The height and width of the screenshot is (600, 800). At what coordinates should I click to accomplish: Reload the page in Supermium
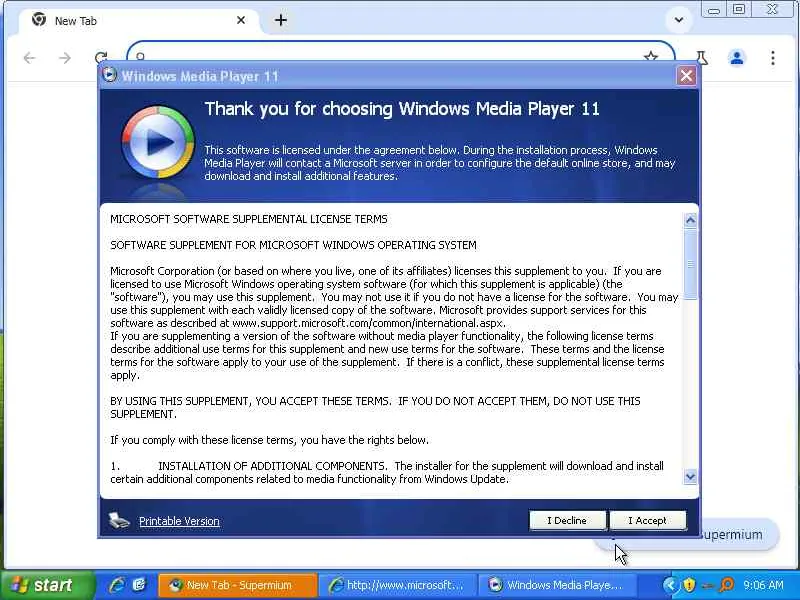click(x=101, y=58)
